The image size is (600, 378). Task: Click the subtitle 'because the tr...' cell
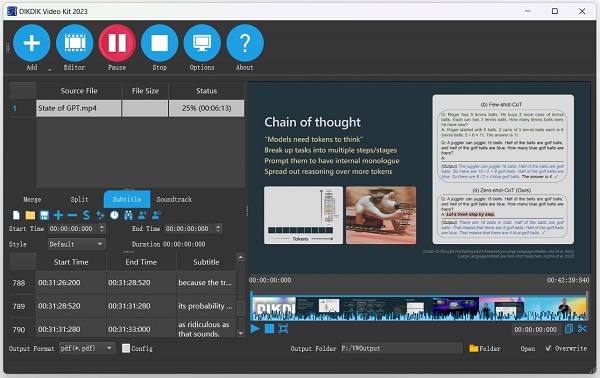tap(206, 283)
